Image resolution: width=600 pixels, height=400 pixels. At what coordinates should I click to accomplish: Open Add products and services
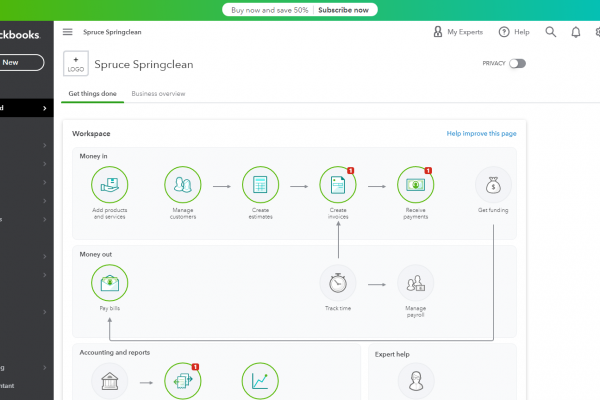(109, 184)
